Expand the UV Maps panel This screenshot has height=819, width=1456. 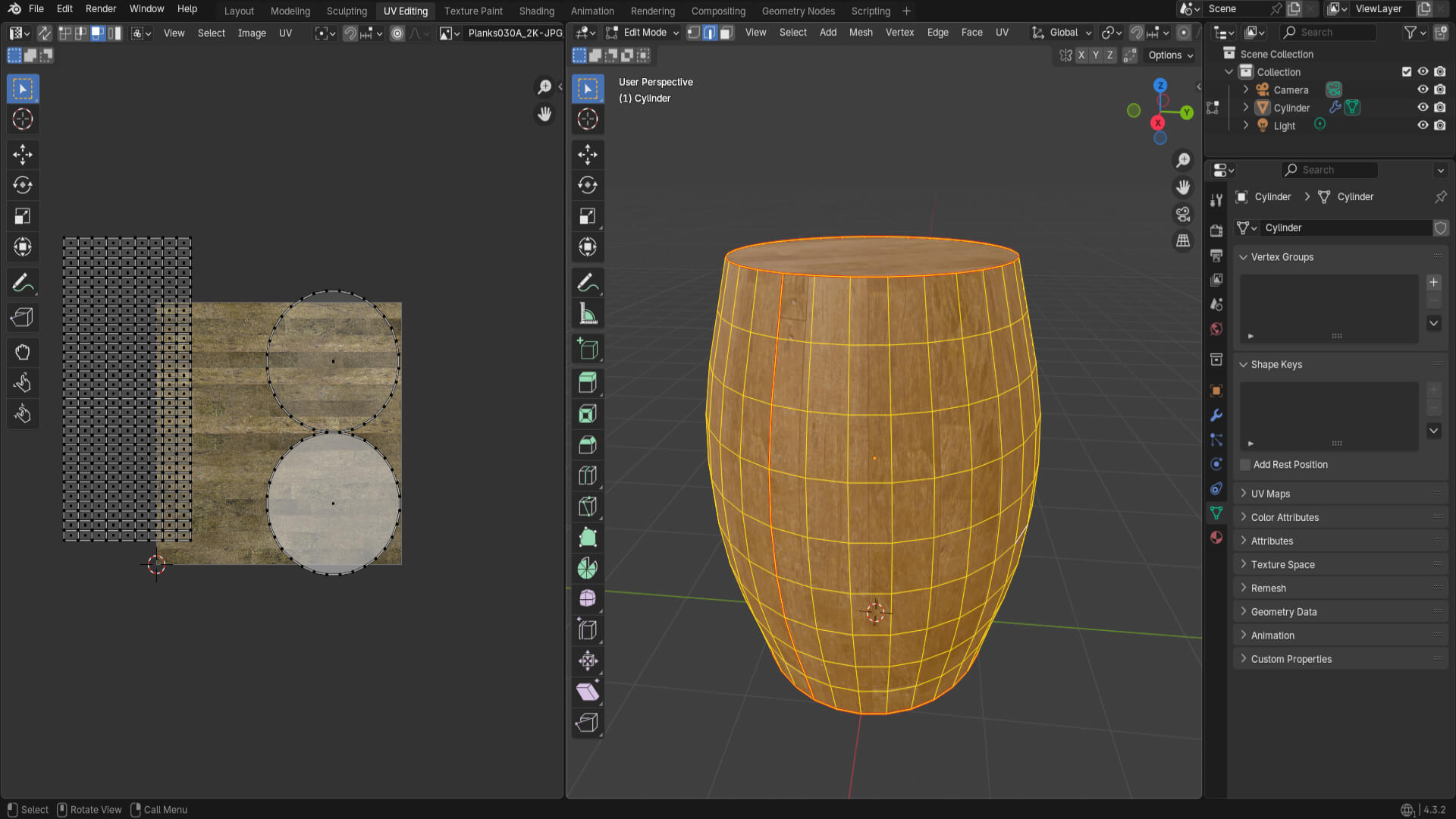pyautogui.click(x=1270, y=494)
